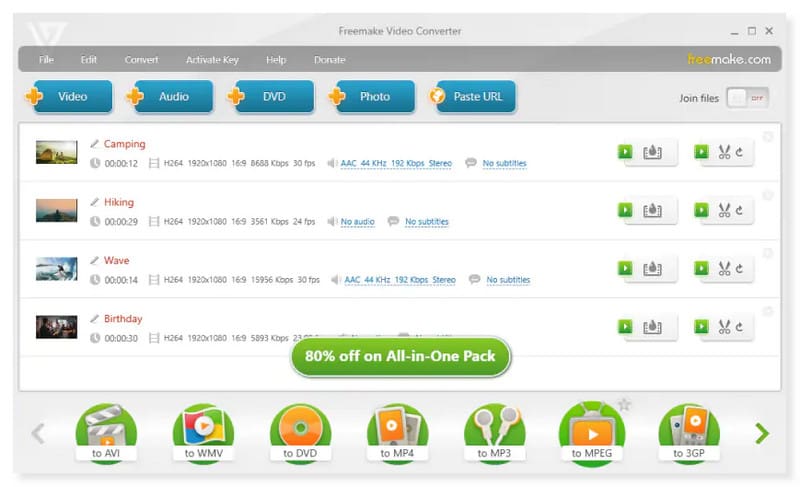The height and width of the screenshot is (487, 800).
Task: Select the to MP4 format icon
Action: tap(397, 432)
